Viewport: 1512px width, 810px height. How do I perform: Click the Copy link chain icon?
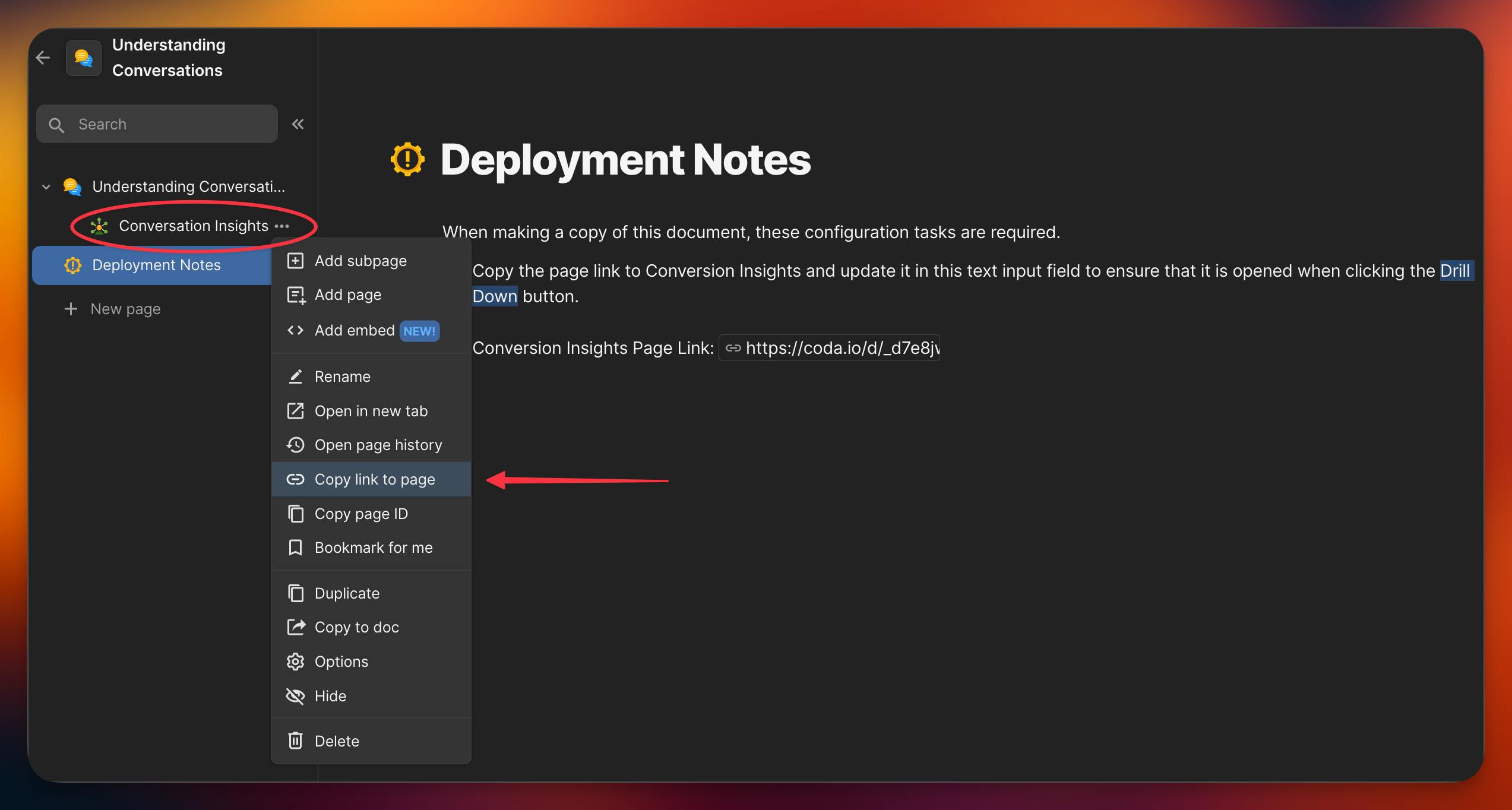[x=295, y=479]
